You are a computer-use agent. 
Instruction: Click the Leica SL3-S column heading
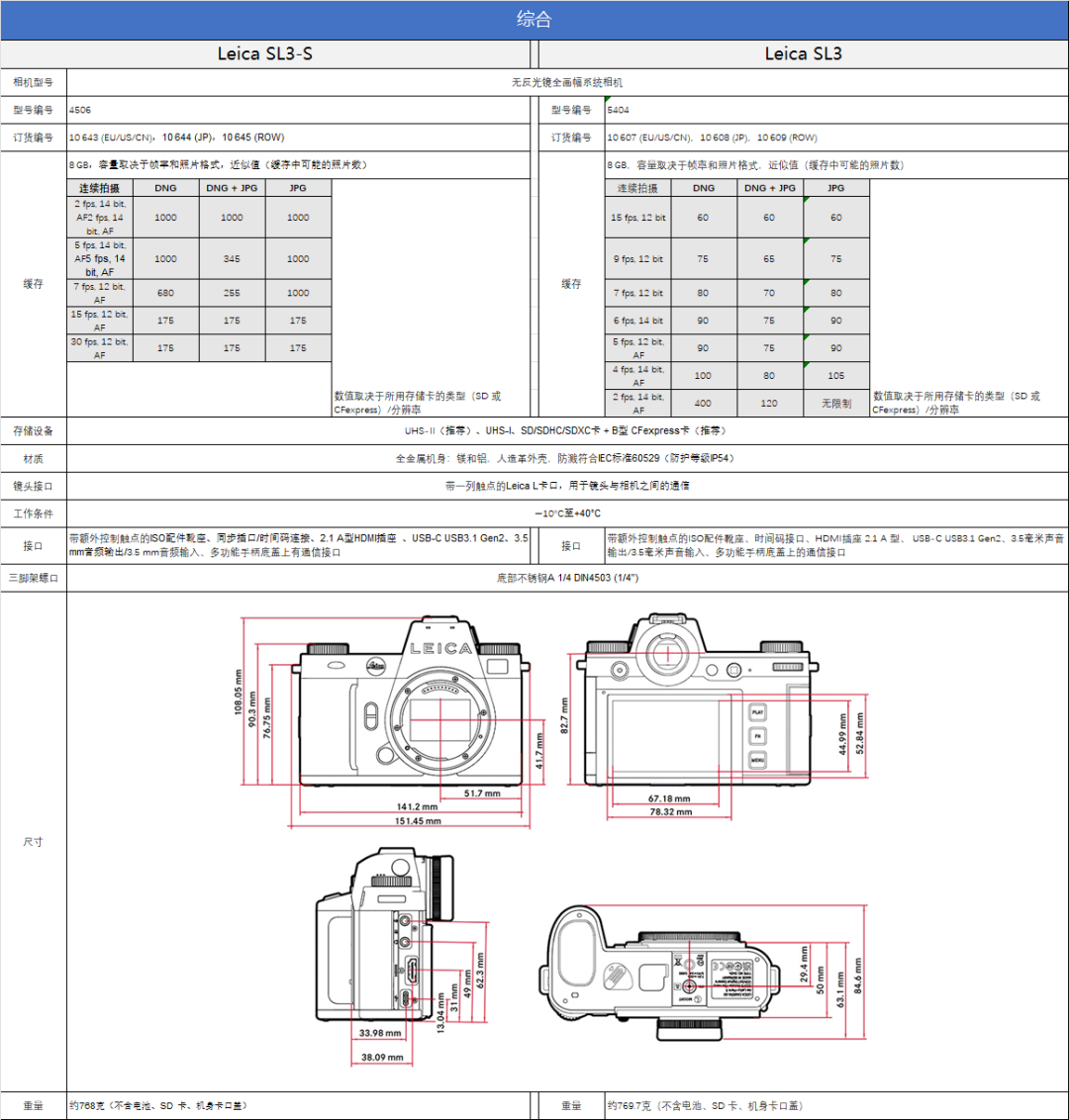[x=265, y=54]
